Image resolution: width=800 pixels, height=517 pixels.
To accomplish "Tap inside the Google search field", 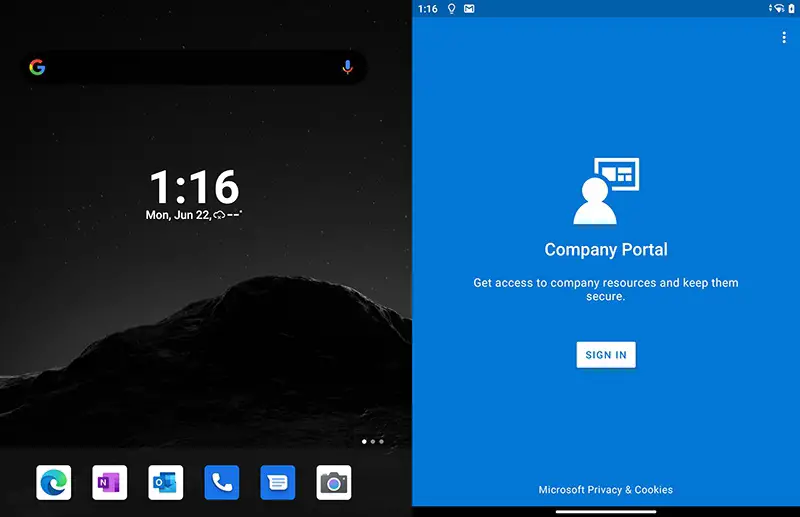I will tap(194, 67).
